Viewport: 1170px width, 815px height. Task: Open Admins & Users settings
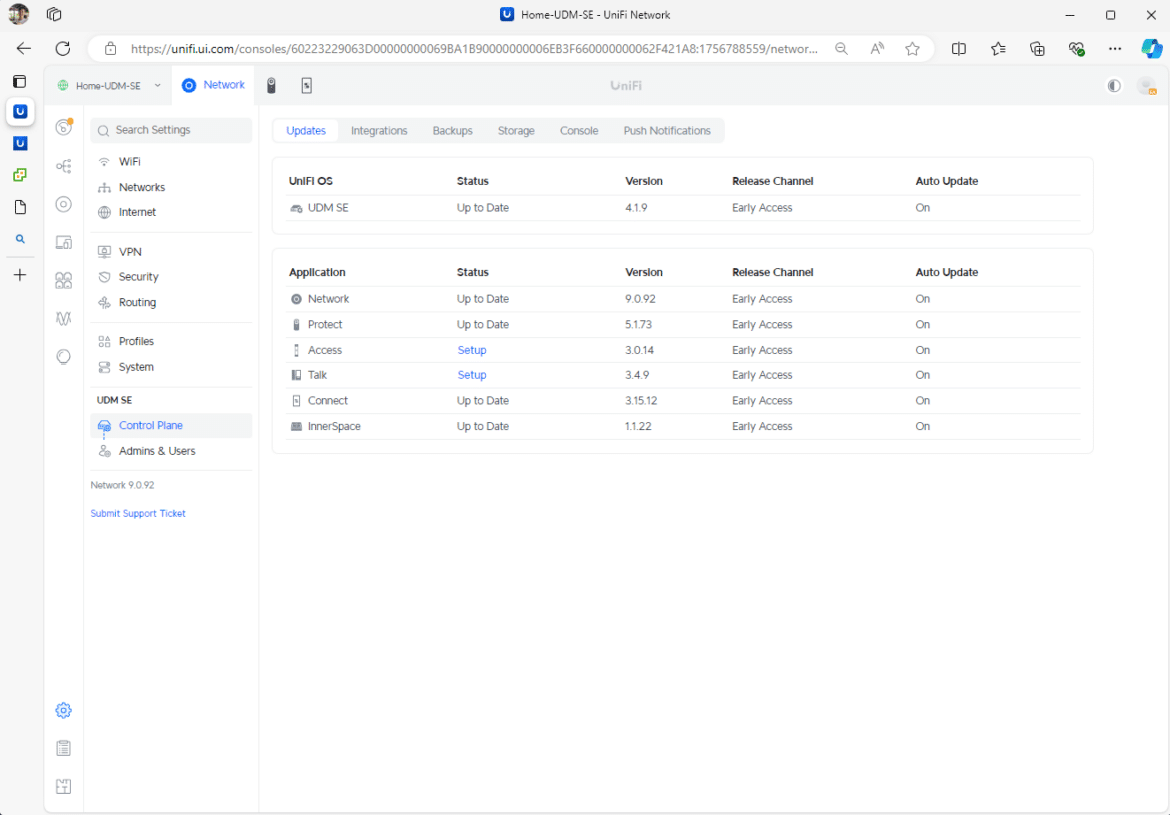(171, 451)
